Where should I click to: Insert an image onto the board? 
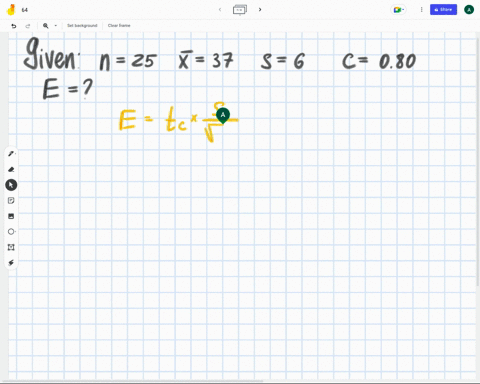click(x=11, y=216)
